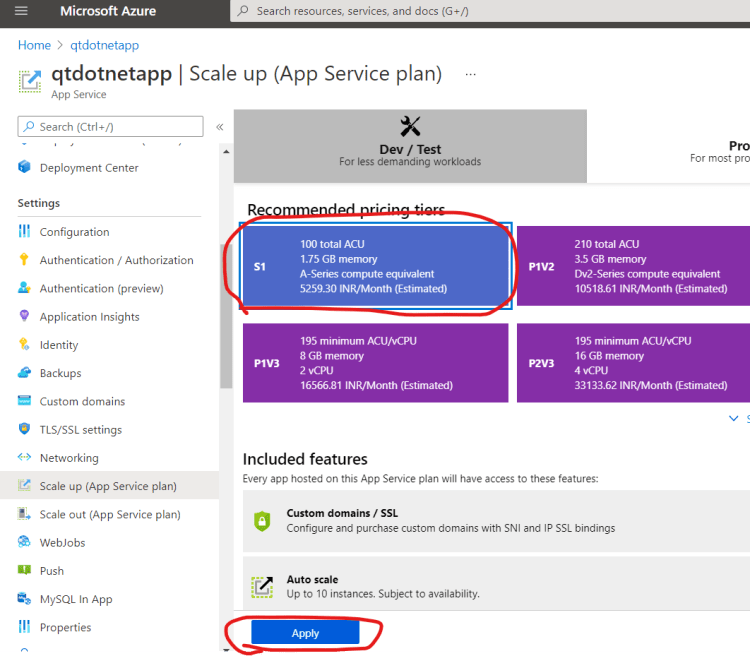Image resolution: width=750 pixels, height=656 pixels.
Task: Click the Push icon
Action: pos(24,570)
